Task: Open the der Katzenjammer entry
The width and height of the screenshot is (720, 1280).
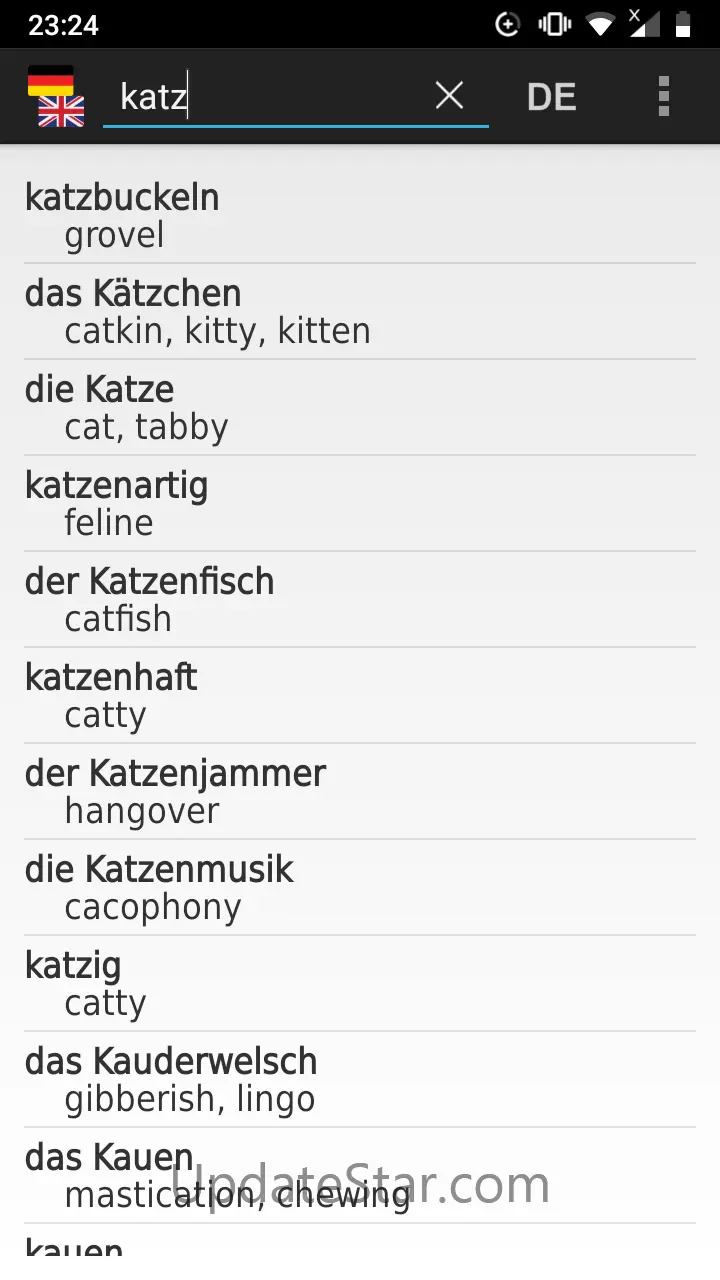Action: pos(360,792)
